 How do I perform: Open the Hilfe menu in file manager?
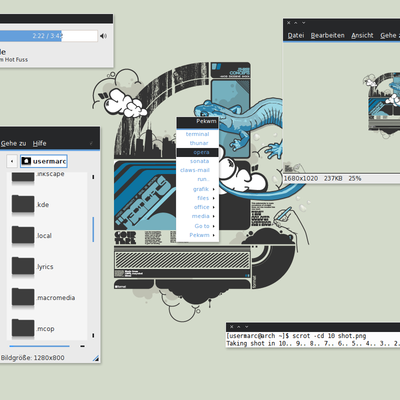pos(39,143)
